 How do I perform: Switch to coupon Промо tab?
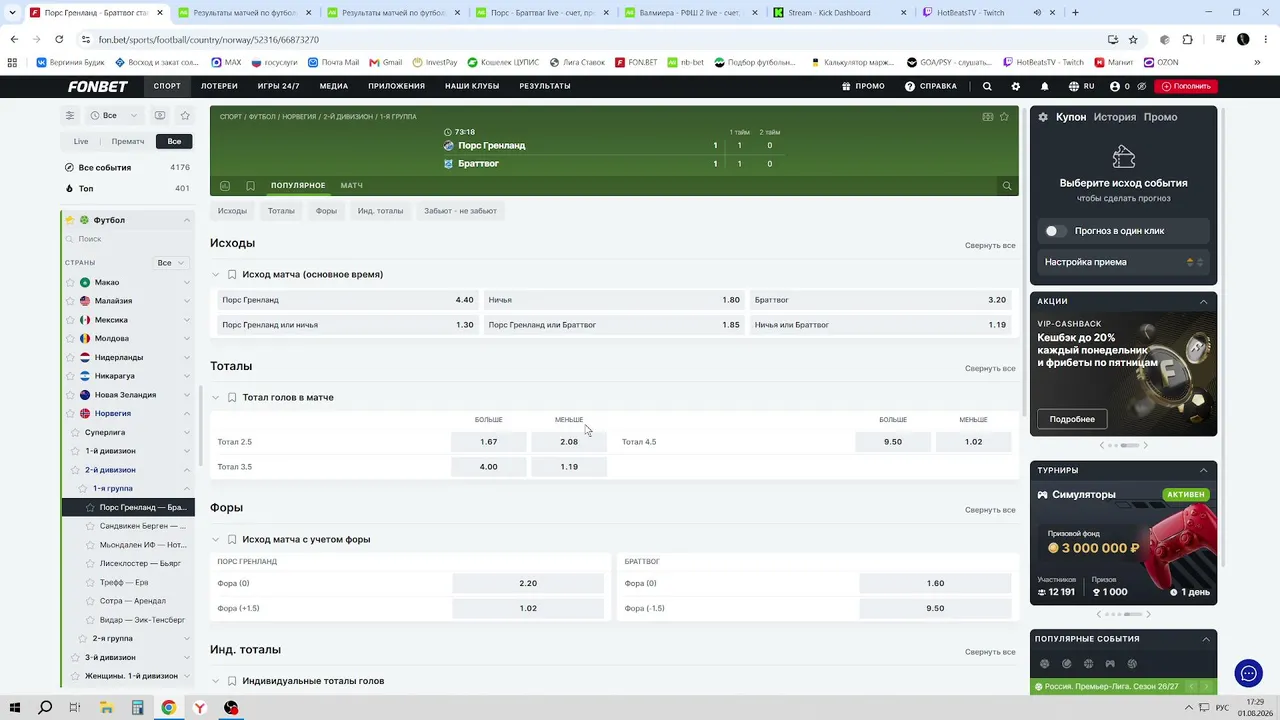1160,117
